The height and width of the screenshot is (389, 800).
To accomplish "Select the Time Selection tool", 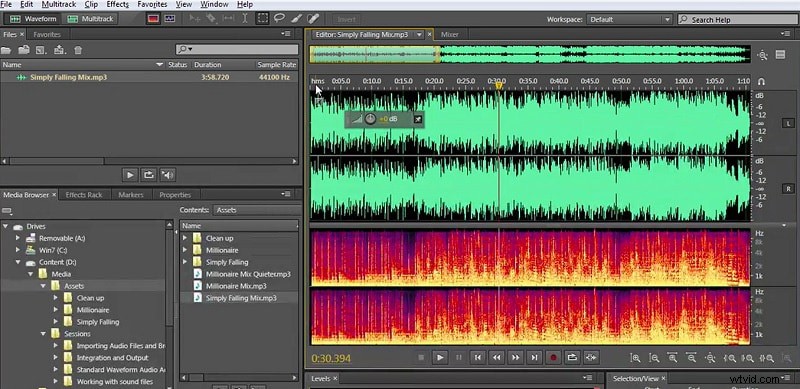I will (245, 19).
